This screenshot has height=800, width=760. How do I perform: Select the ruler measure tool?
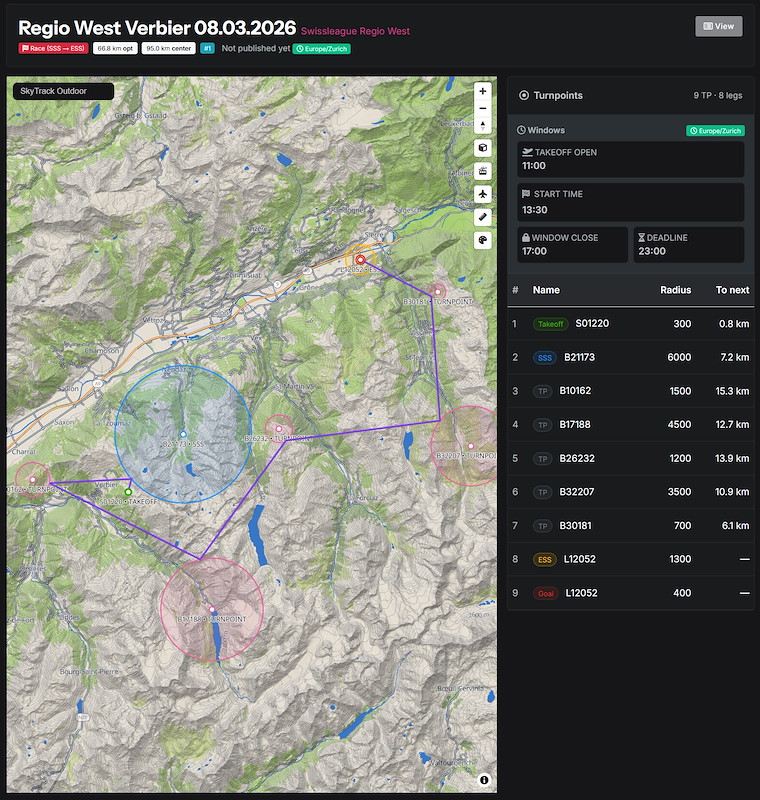coord(483,216)
